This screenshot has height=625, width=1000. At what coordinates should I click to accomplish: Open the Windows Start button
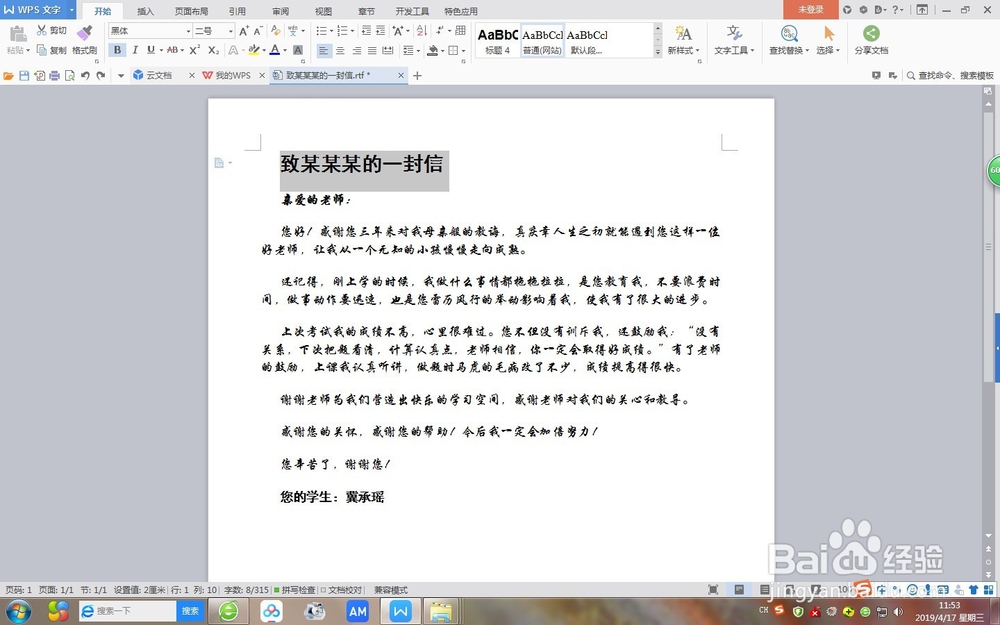coord(18,612)
